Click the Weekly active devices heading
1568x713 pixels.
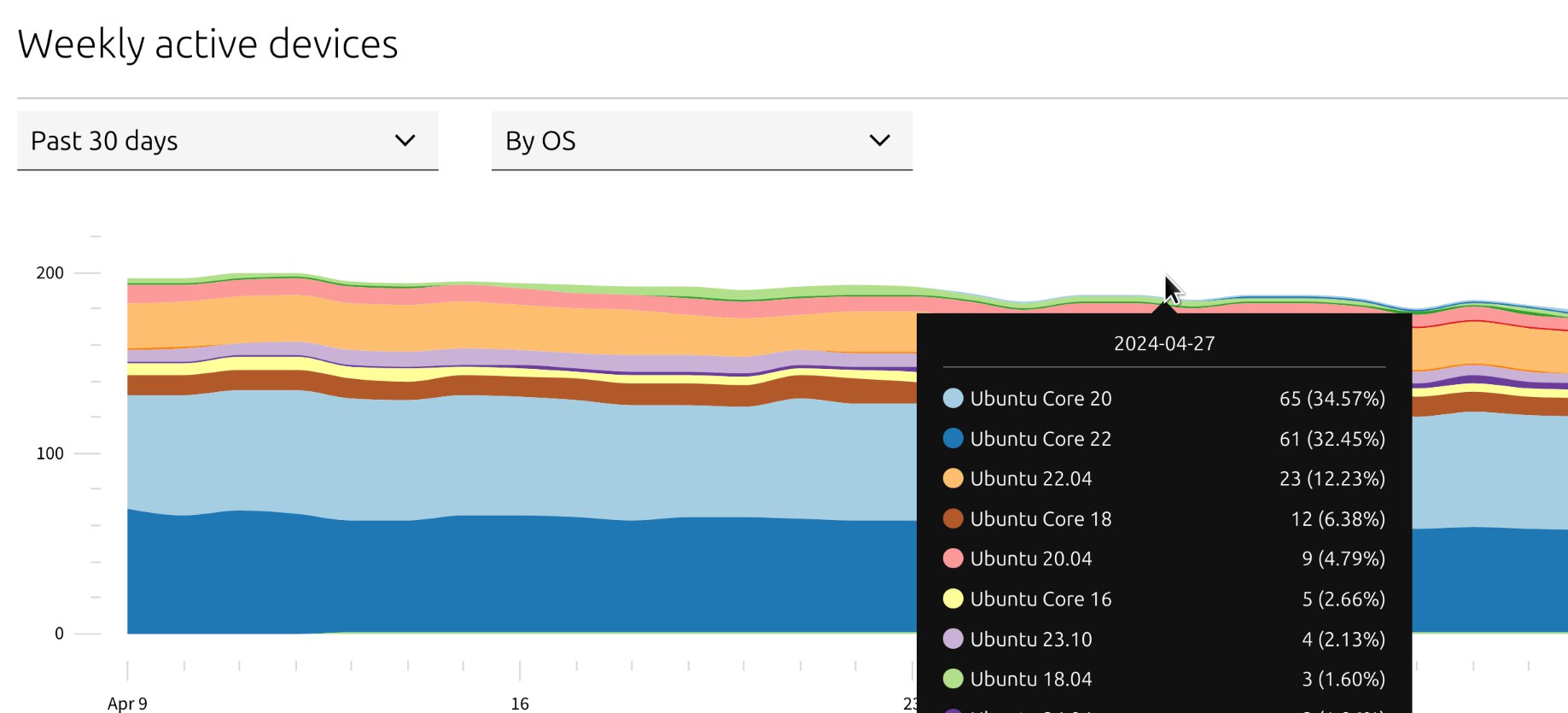(207, 44)
